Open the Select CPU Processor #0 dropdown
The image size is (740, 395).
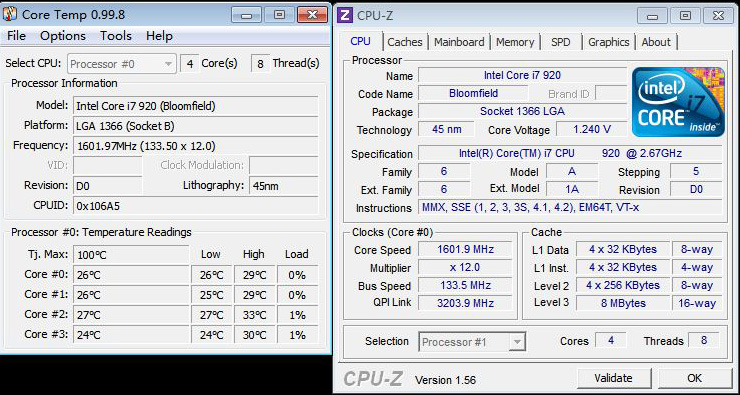coord(122,64)
